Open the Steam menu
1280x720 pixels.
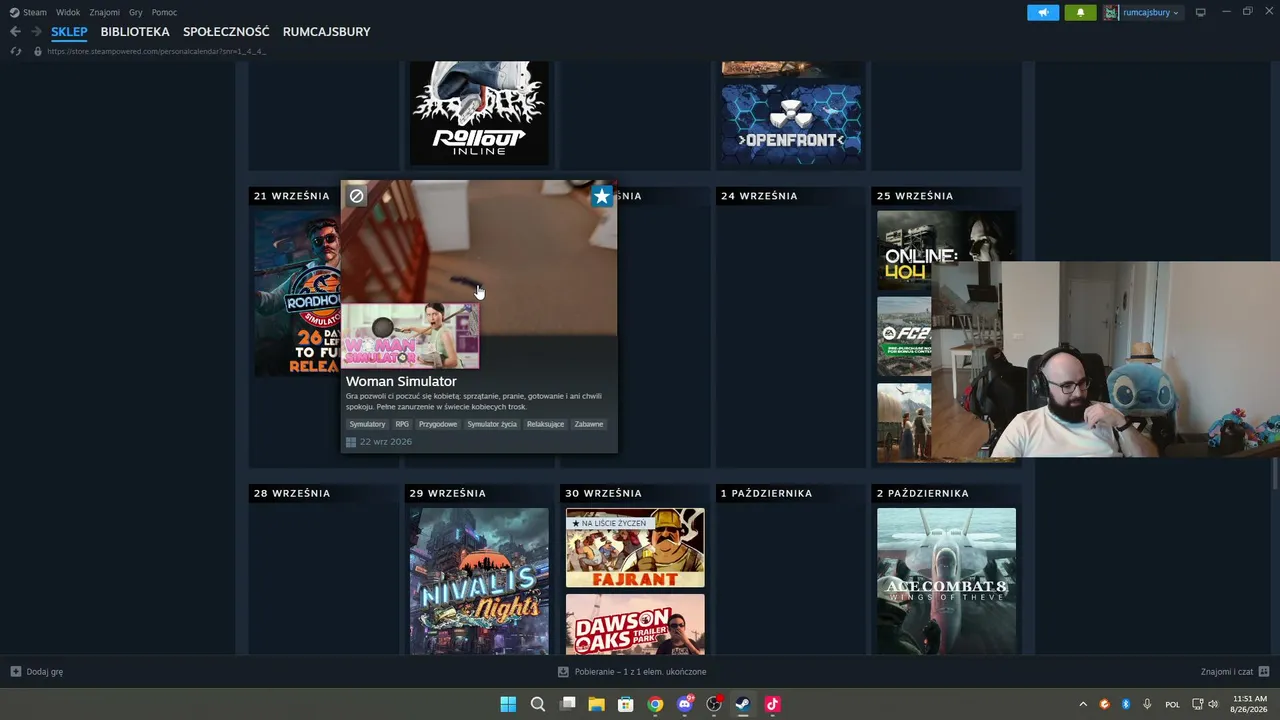pos(28,12)
